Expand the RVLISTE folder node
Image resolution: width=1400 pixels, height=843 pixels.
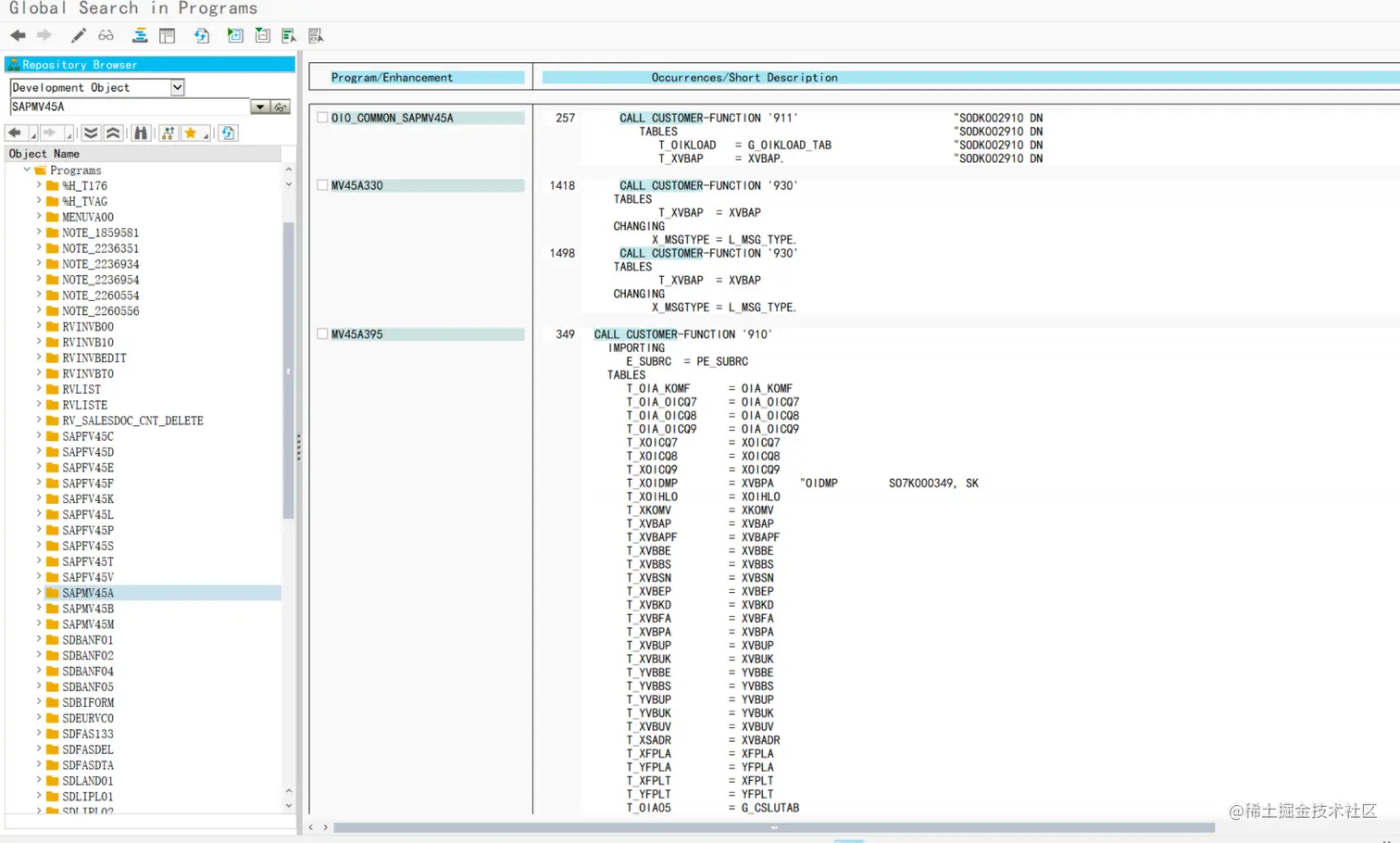pos(39,405)
